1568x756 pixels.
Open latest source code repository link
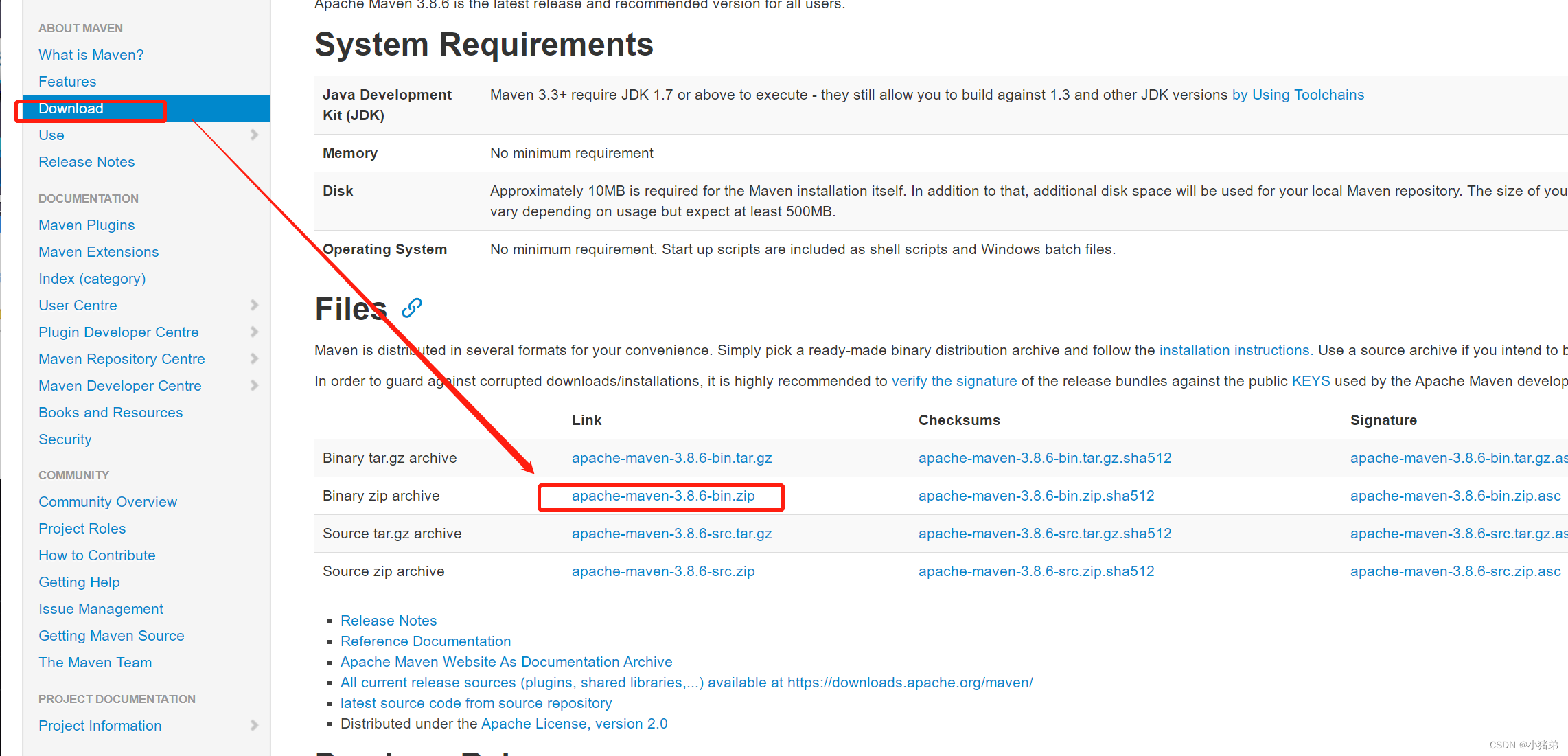(x=476, y=703)
